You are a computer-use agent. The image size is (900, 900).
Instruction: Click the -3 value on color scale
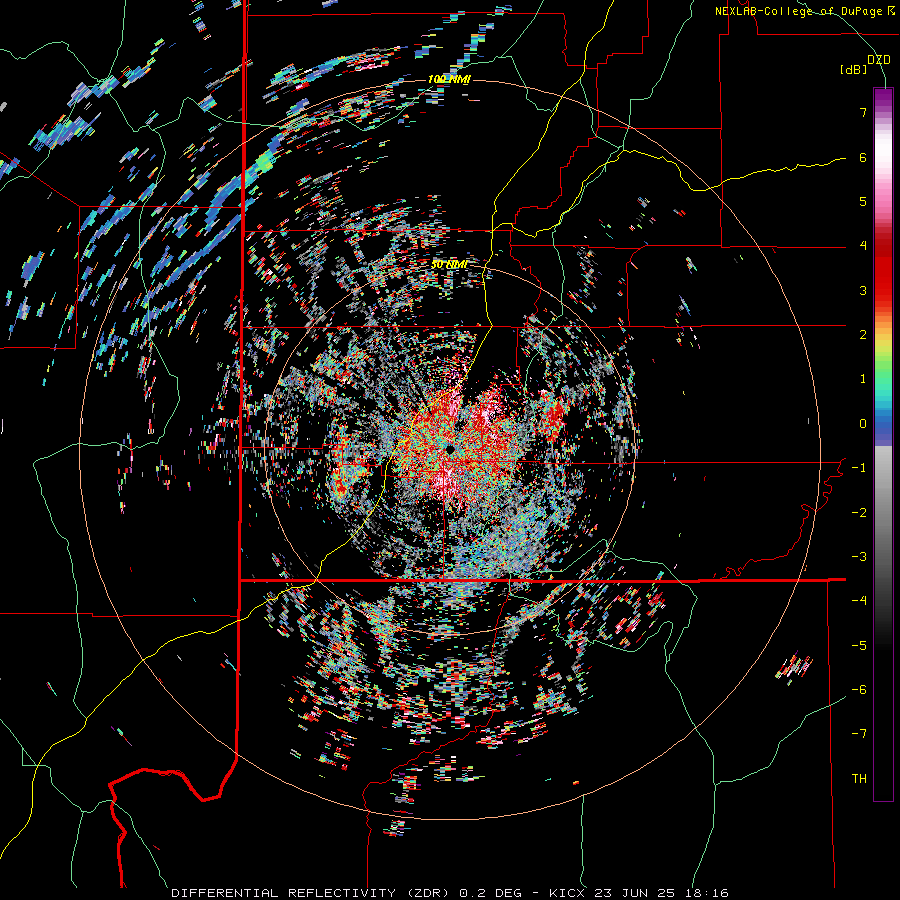(859, 557)
